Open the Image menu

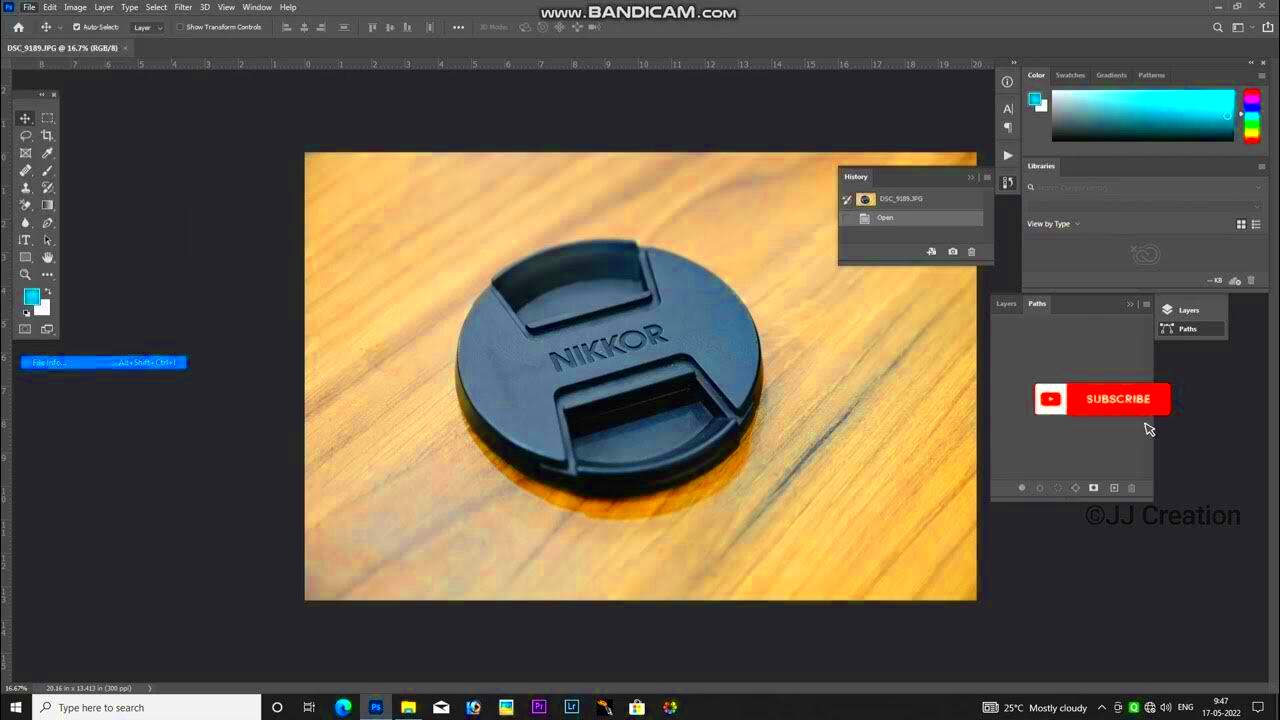75,7
